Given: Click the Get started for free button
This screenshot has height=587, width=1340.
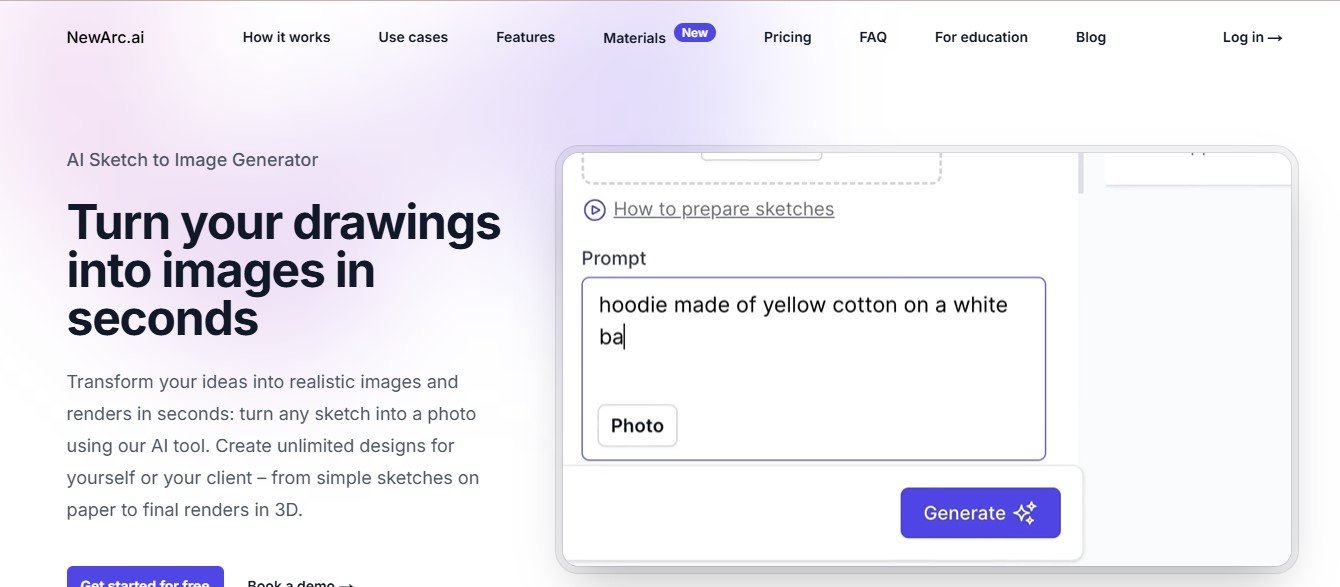Looking at the screenshot, I should tap(145, 579).
